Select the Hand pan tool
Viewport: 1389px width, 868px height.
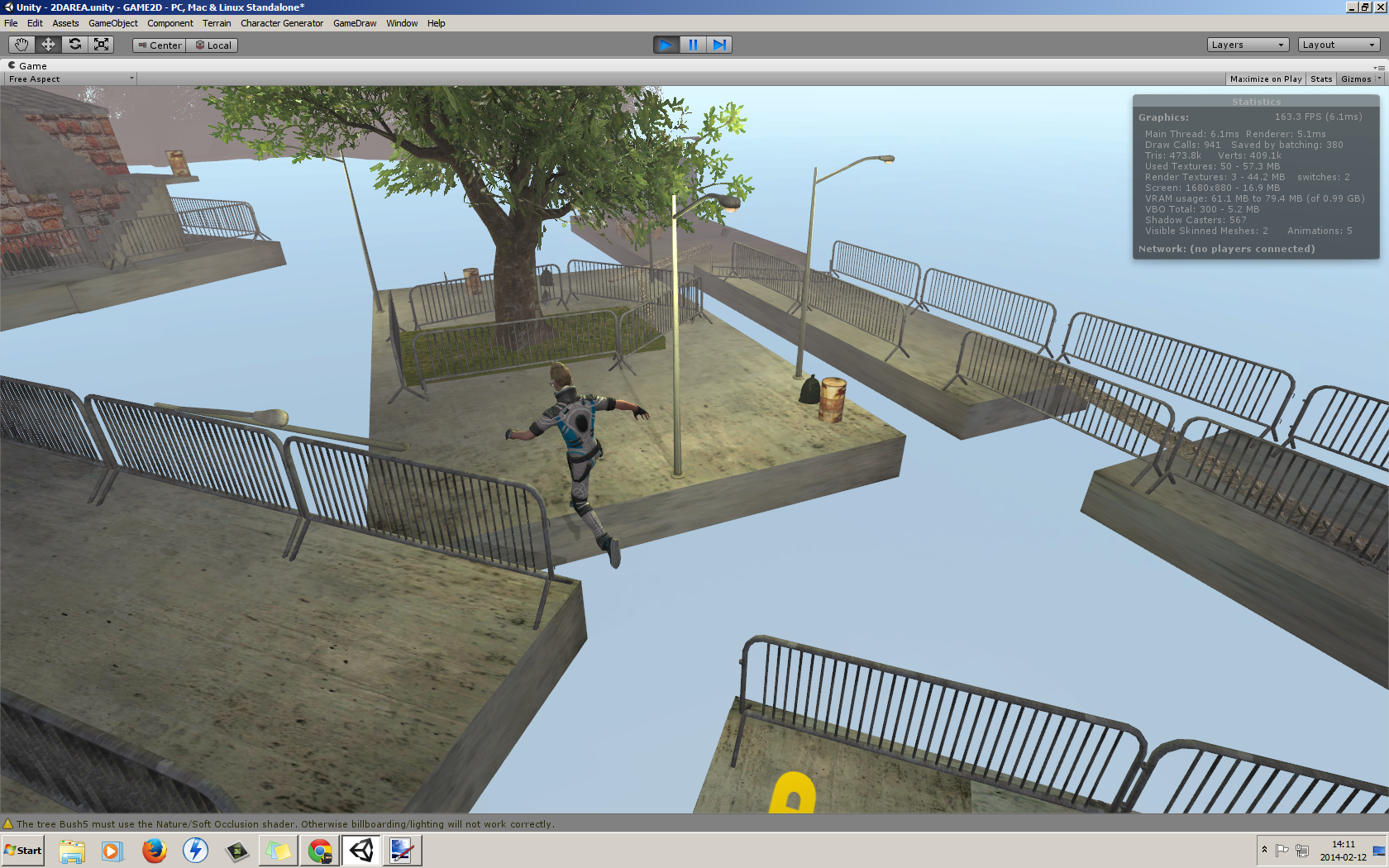(21, 45)
